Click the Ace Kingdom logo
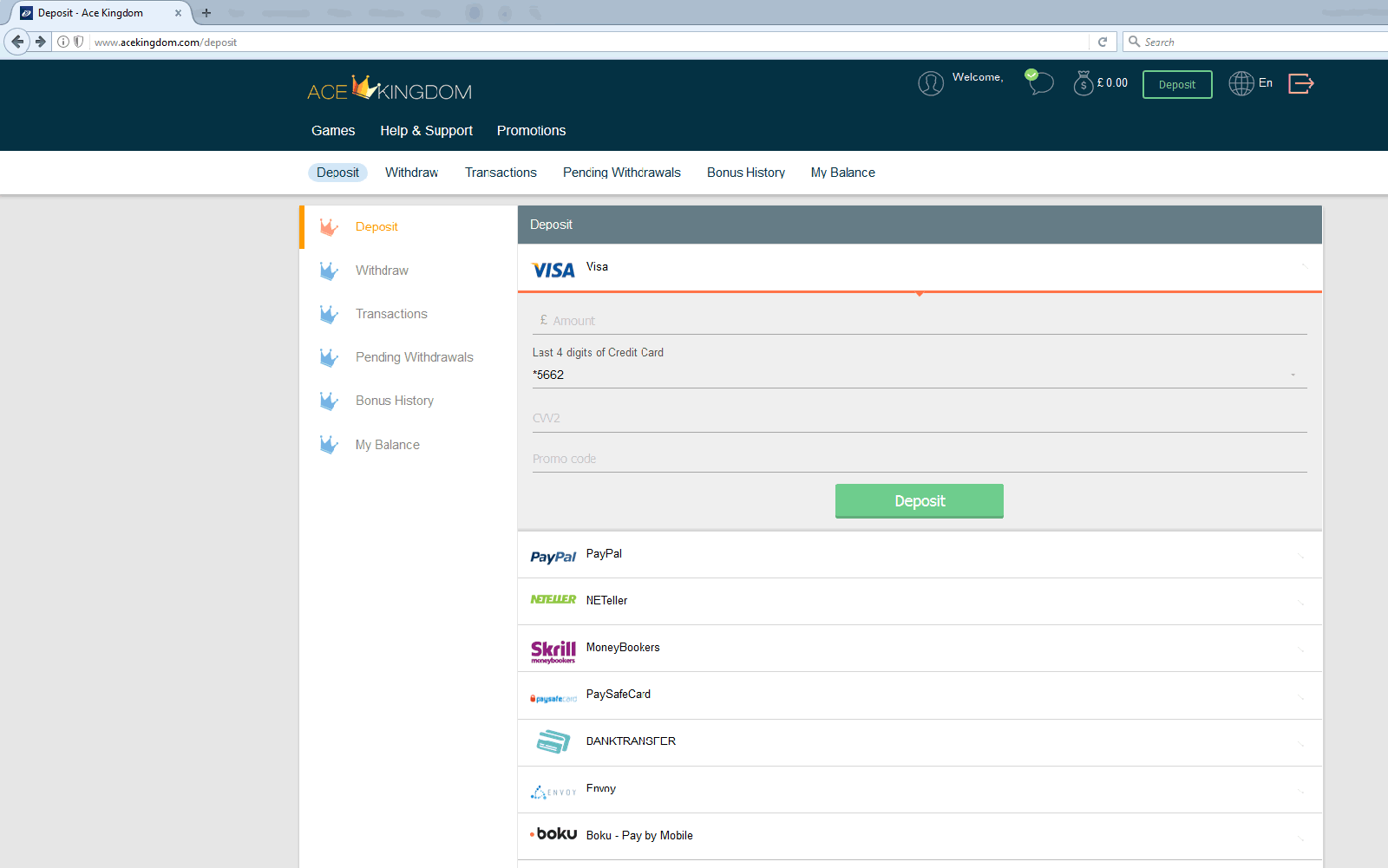 tap(390, 88)
